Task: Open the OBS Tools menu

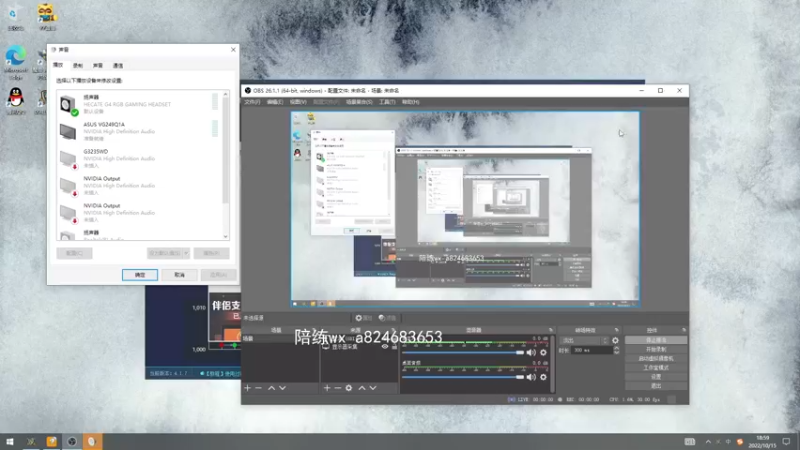Action: [x=387, y=102]
